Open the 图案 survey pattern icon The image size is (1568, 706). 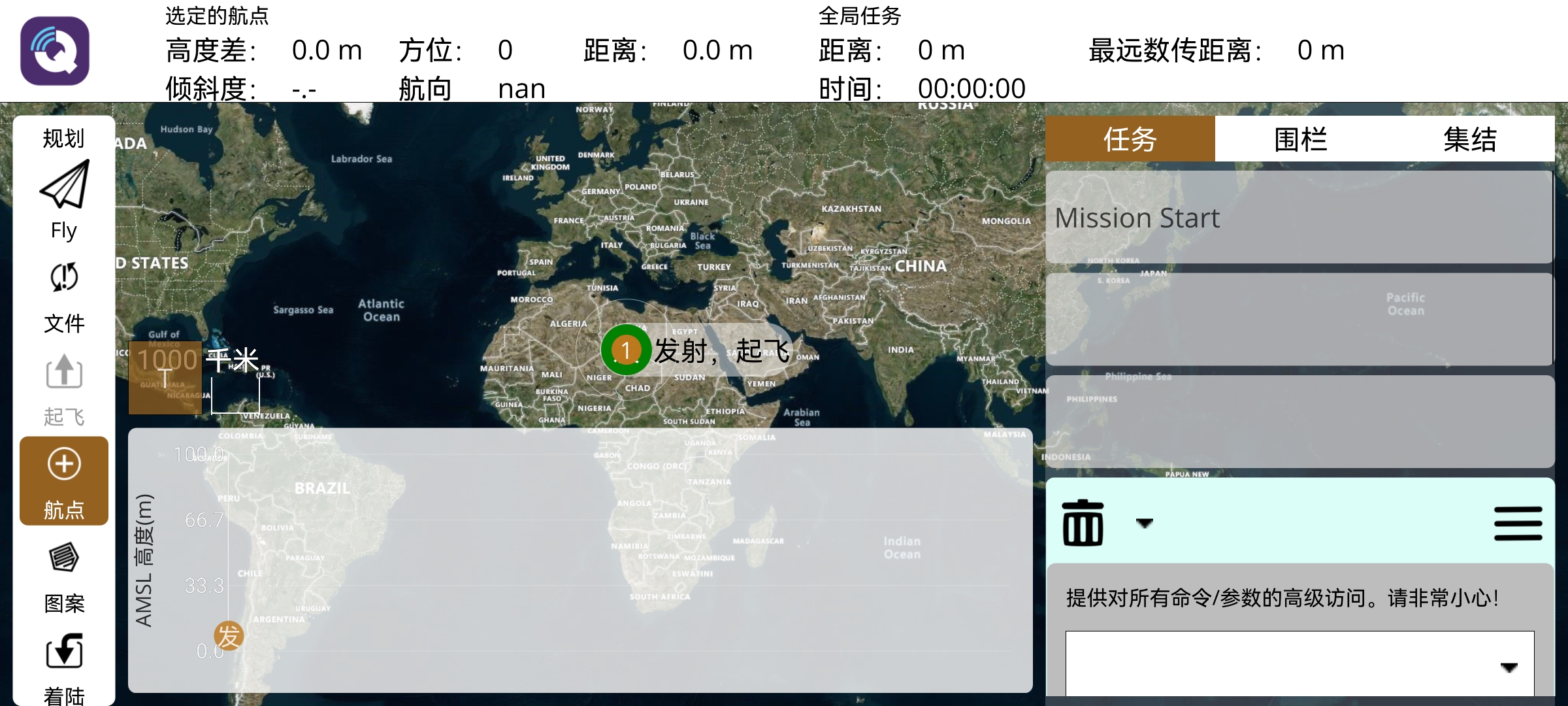[x=63, y=558]
